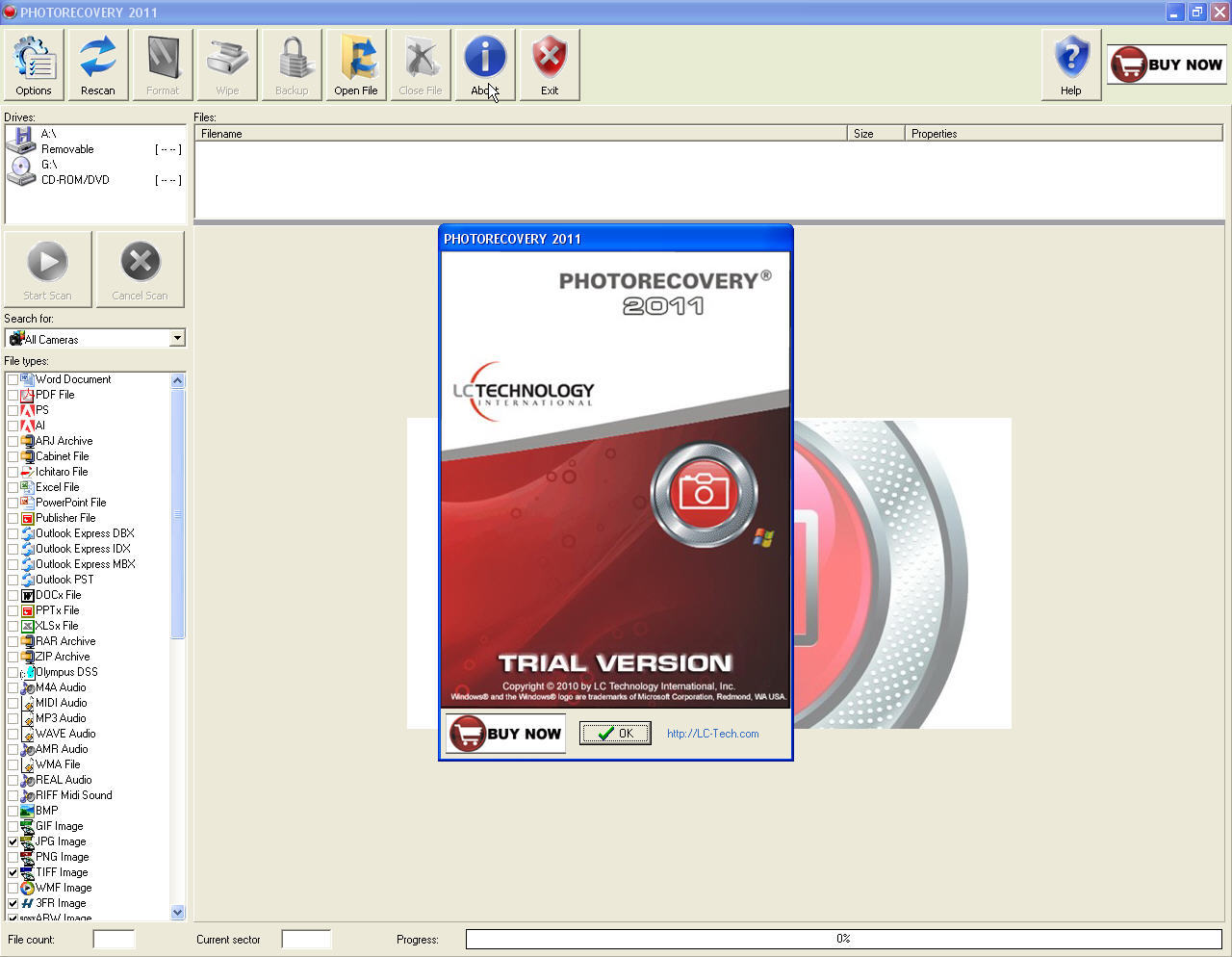
Task: Open the All Cameras search dropdown
Action: click(x=177, y=338)
